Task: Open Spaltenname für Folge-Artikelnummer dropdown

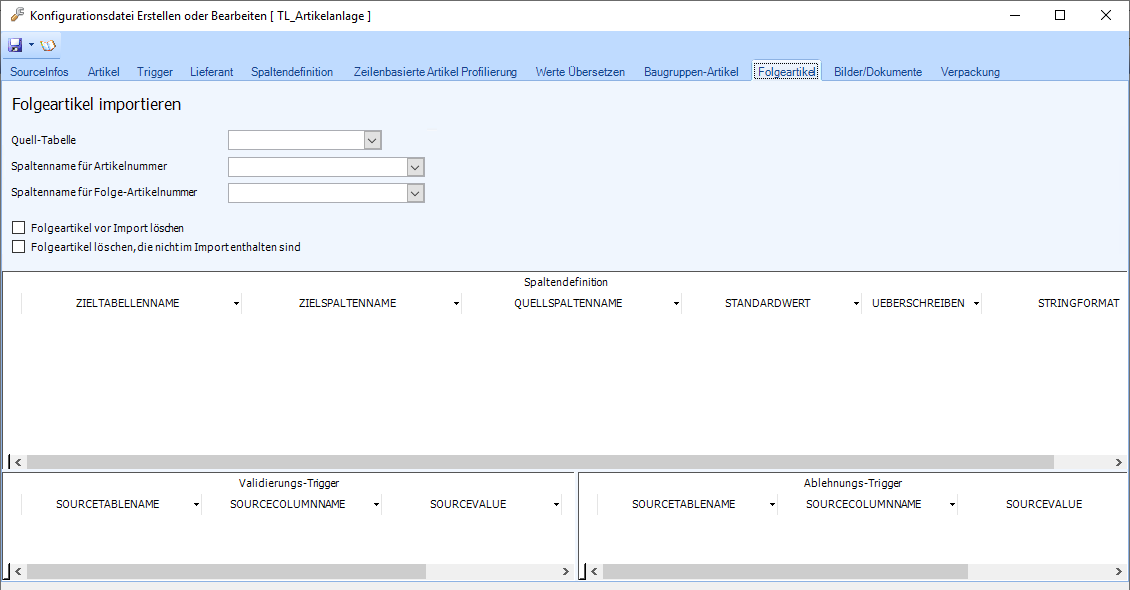Action: (x=416, y=193)
